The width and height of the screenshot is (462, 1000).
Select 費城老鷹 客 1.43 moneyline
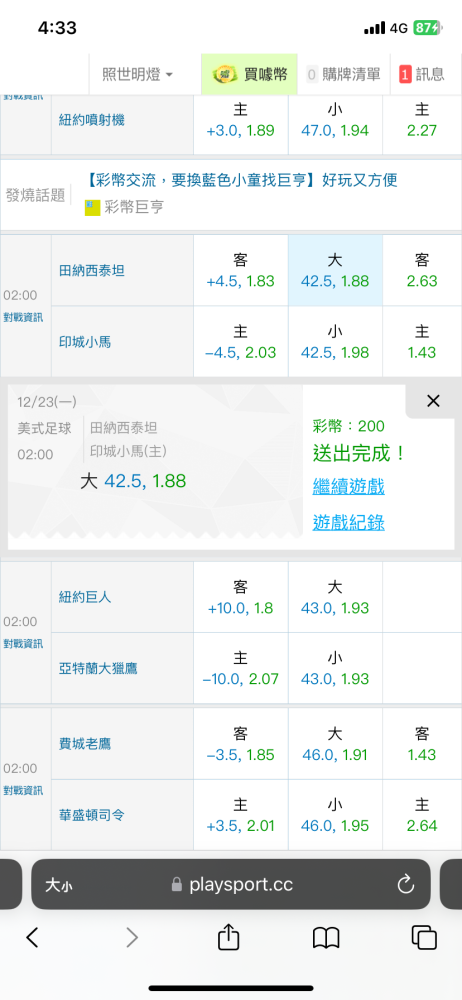422,744
